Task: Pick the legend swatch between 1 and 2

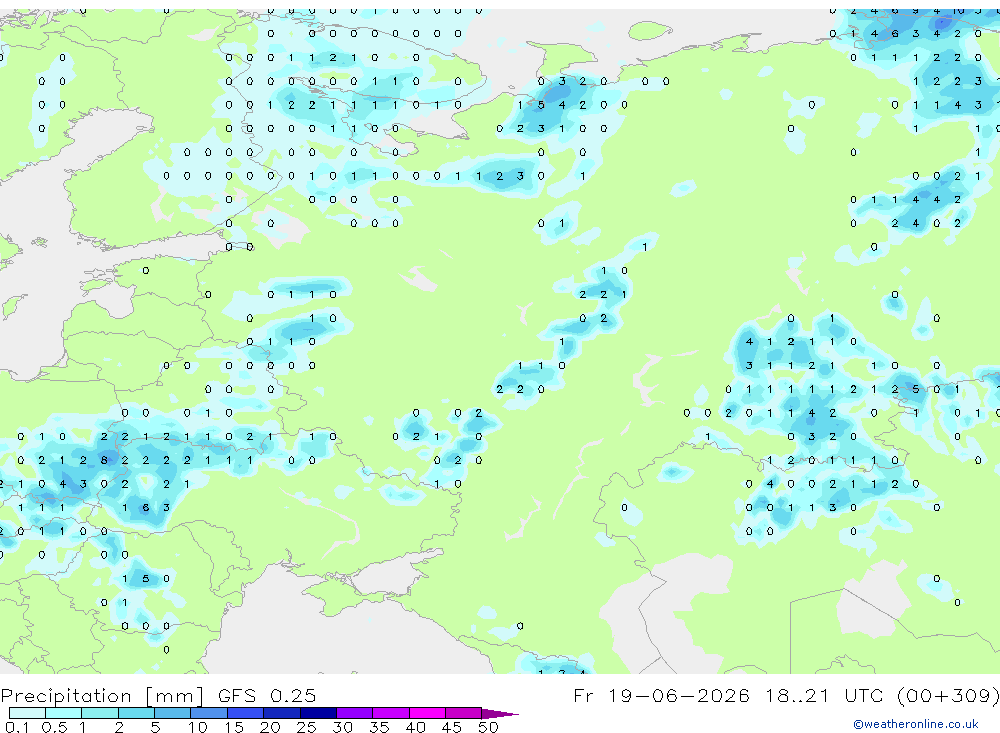Action: (100, 713)
